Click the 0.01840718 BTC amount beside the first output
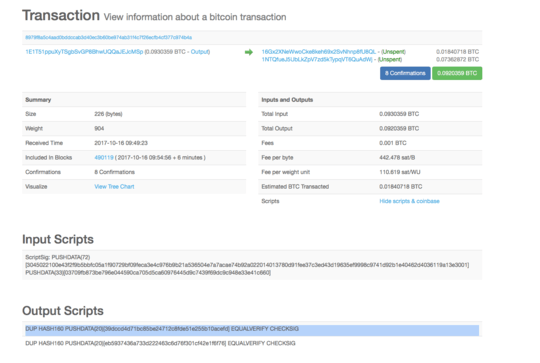 [457, 52]
